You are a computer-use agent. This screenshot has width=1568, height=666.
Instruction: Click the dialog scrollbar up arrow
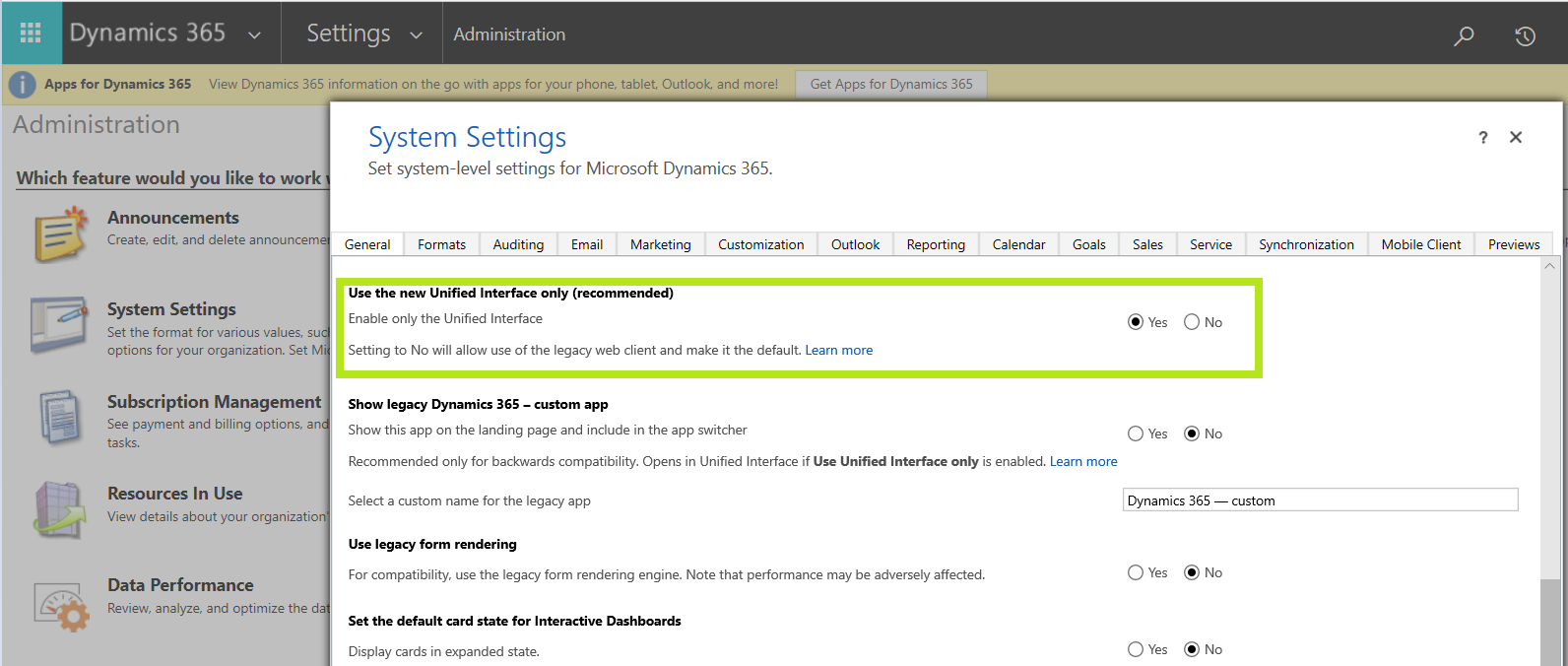click(1549, 266)
